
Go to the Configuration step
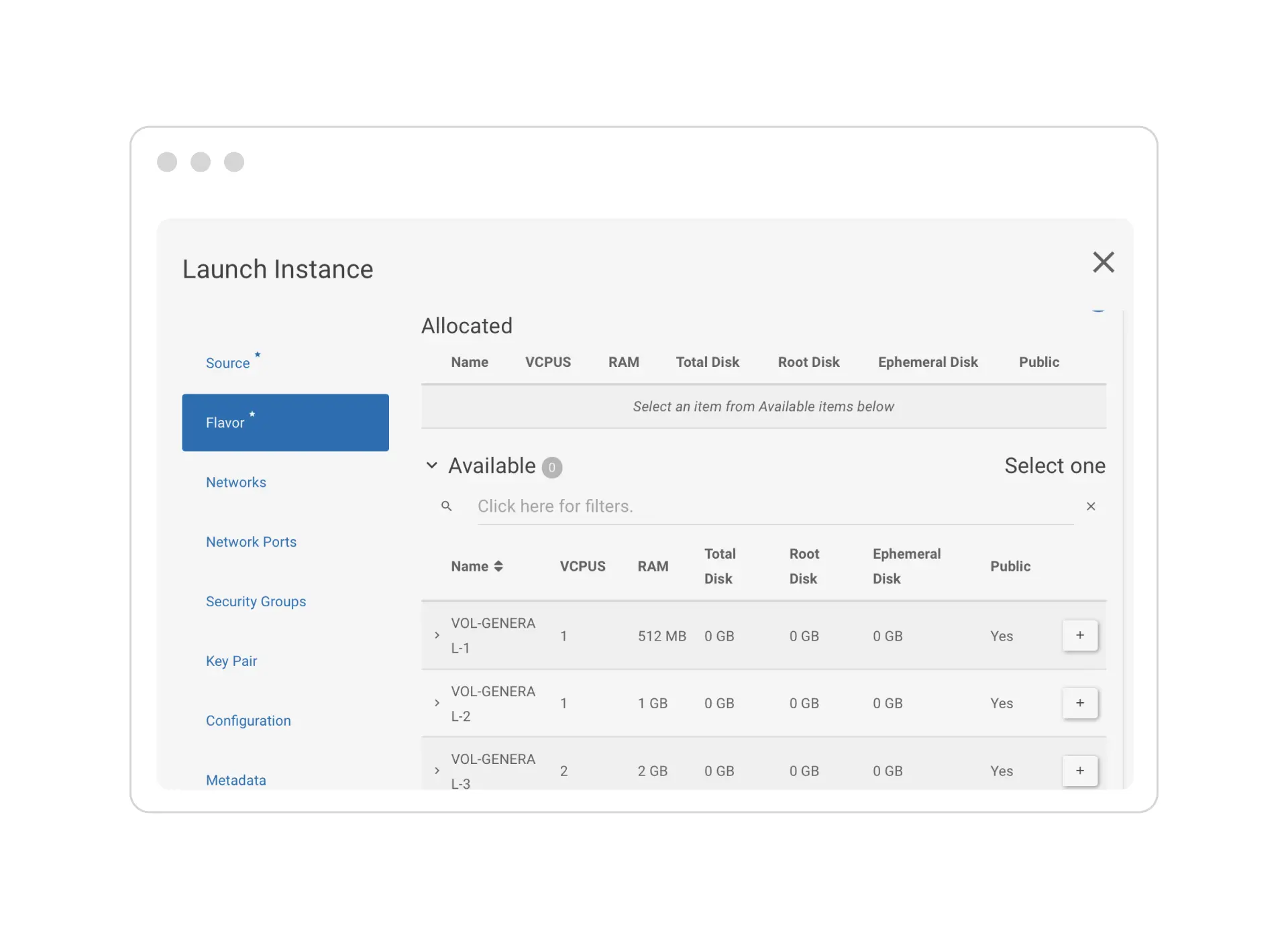tap(248, 720)
